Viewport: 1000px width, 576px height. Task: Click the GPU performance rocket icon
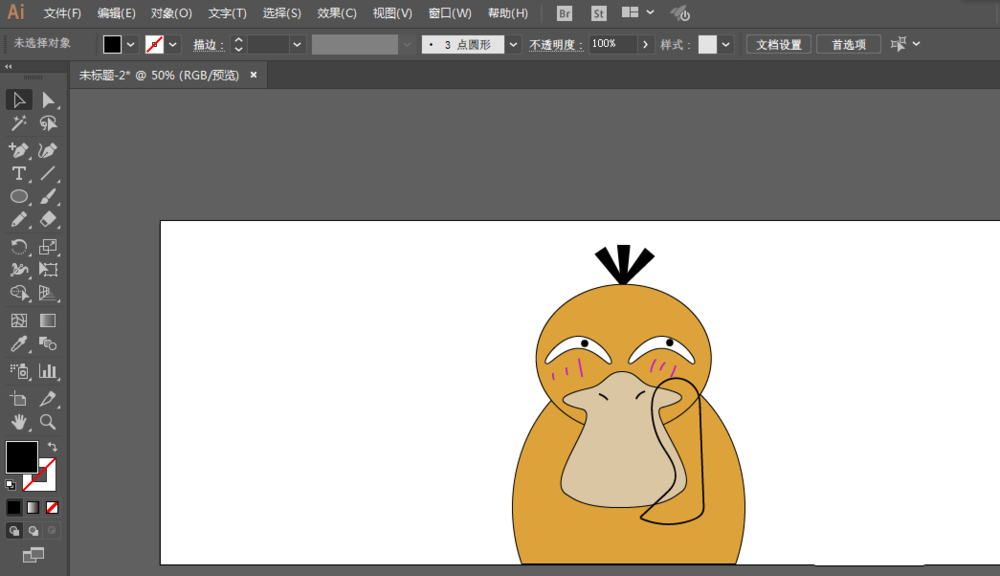click(680, 13)
